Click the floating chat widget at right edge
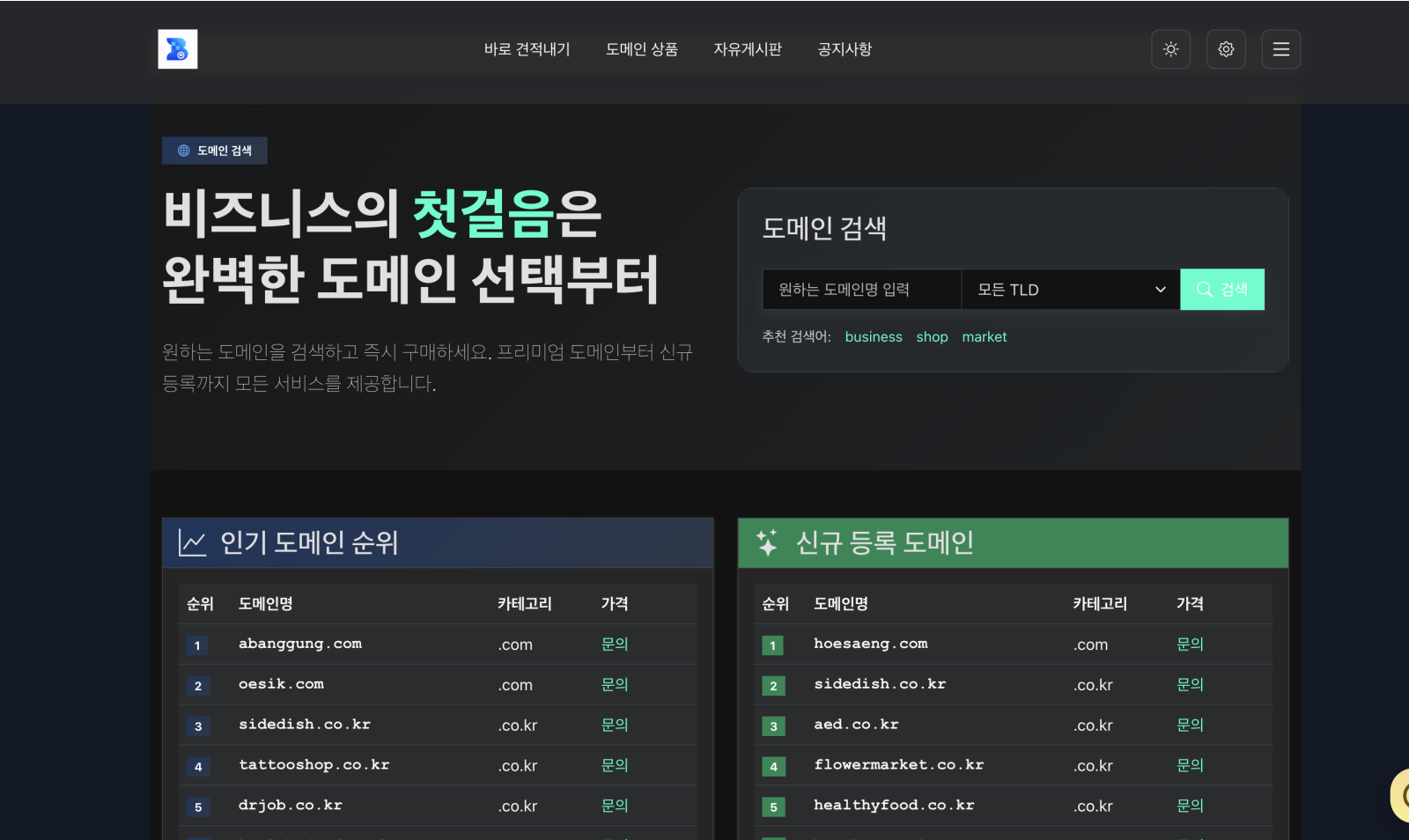Screen dimensions: 1409x840 pos(1400,795)
